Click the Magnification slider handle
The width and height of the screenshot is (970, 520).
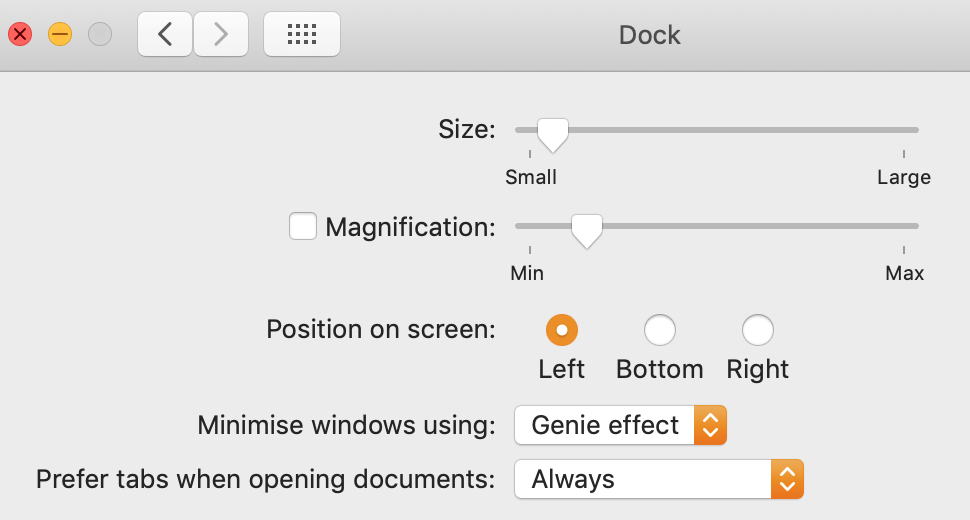pyautogui.click(x=586, y=229)
